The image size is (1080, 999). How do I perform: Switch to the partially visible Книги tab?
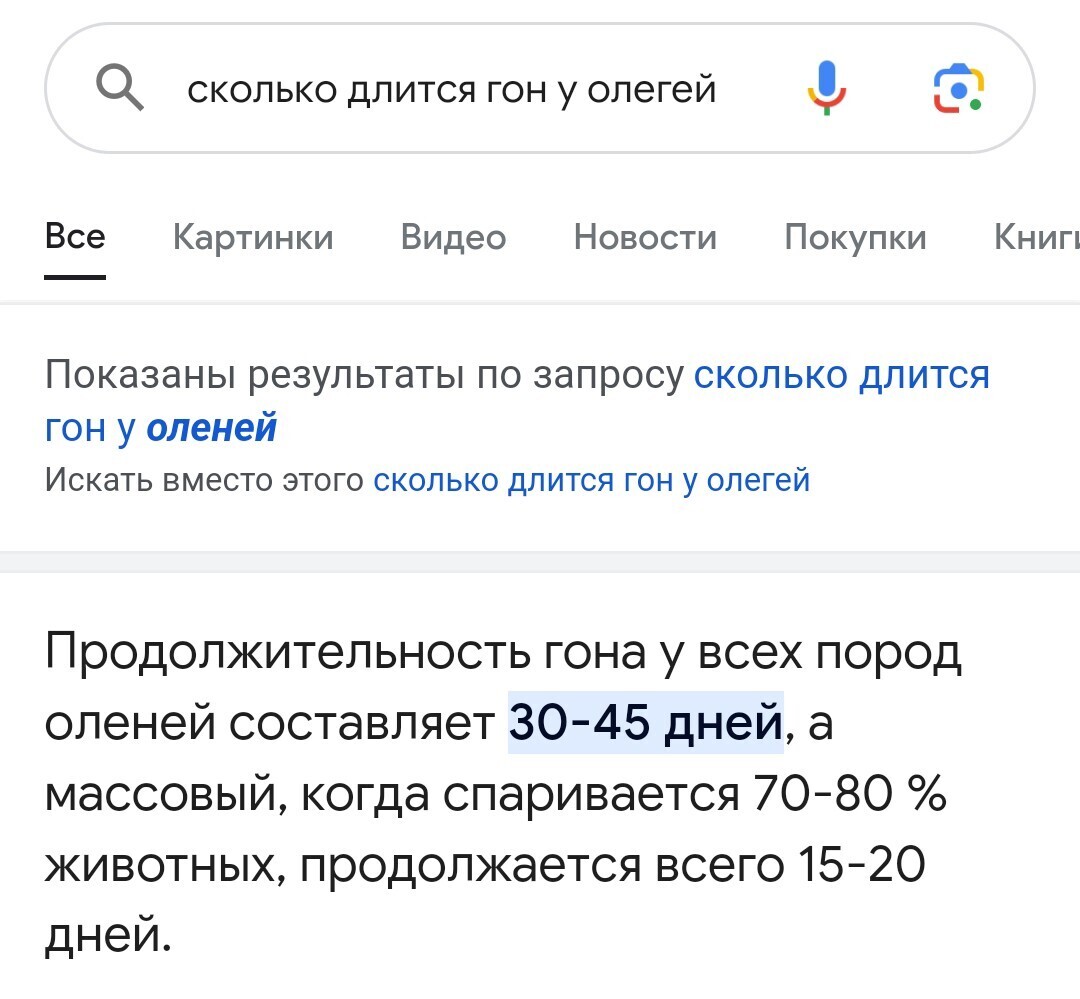click(1037, 238)
